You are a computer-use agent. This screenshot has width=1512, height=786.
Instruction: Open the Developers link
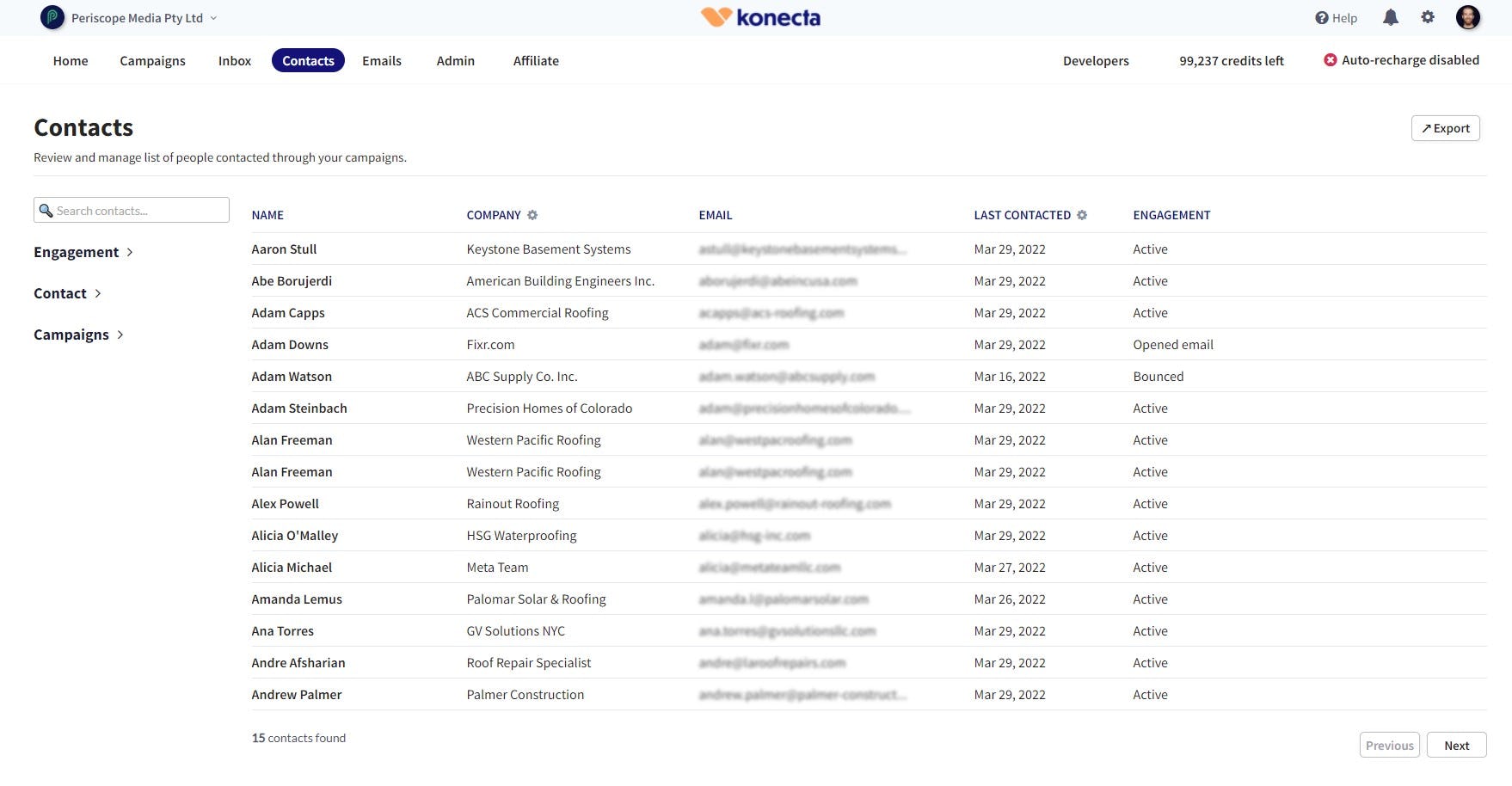coord(1095,60)
